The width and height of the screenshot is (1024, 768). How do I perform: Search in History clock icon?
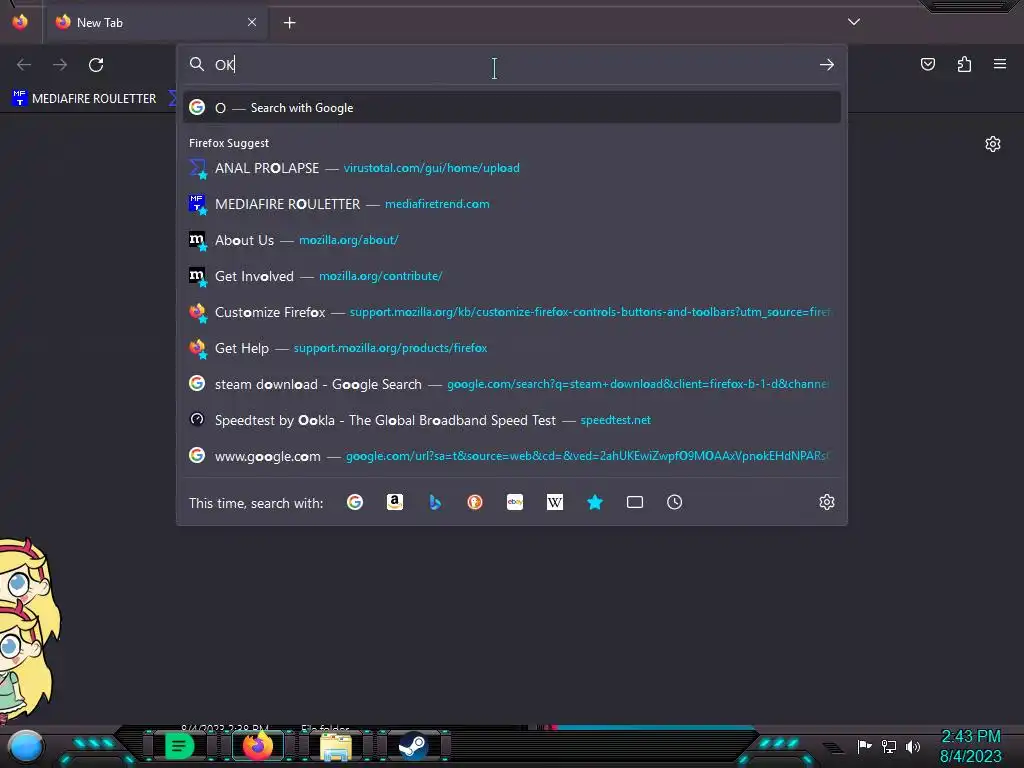pos(675,502)
